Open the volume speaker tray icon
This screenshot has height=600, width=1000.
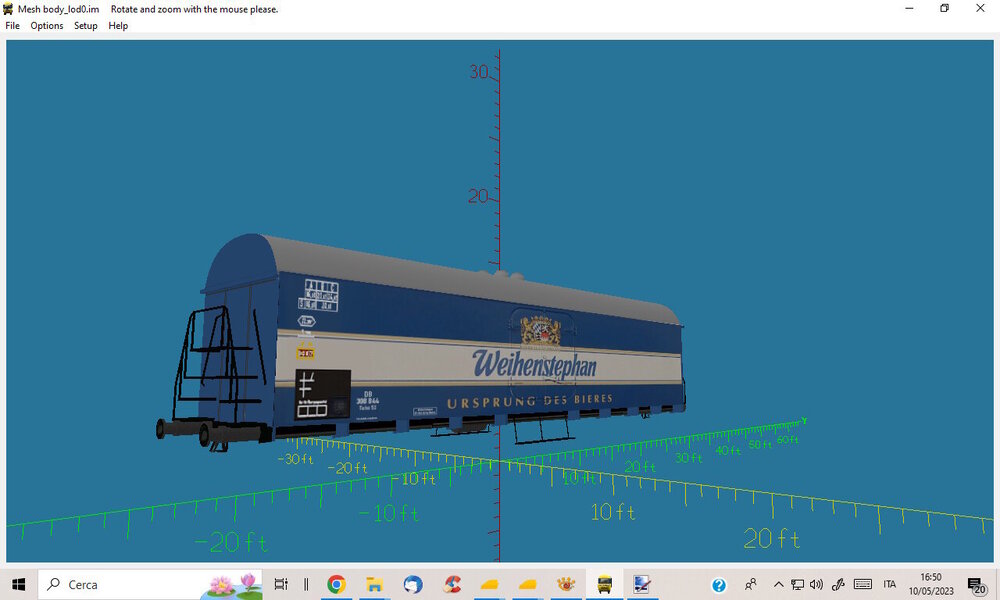pyautogui.click(x=816, y=584)
